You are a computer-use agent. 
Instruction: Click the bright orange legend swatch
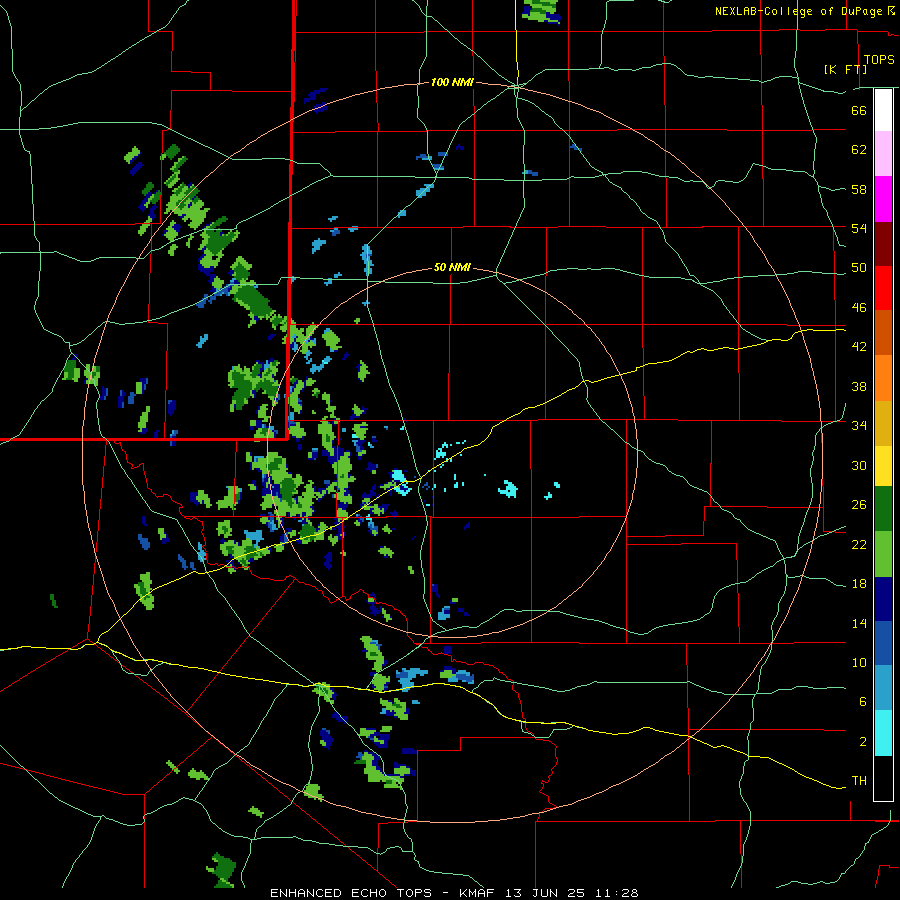[x=883, y=378]
